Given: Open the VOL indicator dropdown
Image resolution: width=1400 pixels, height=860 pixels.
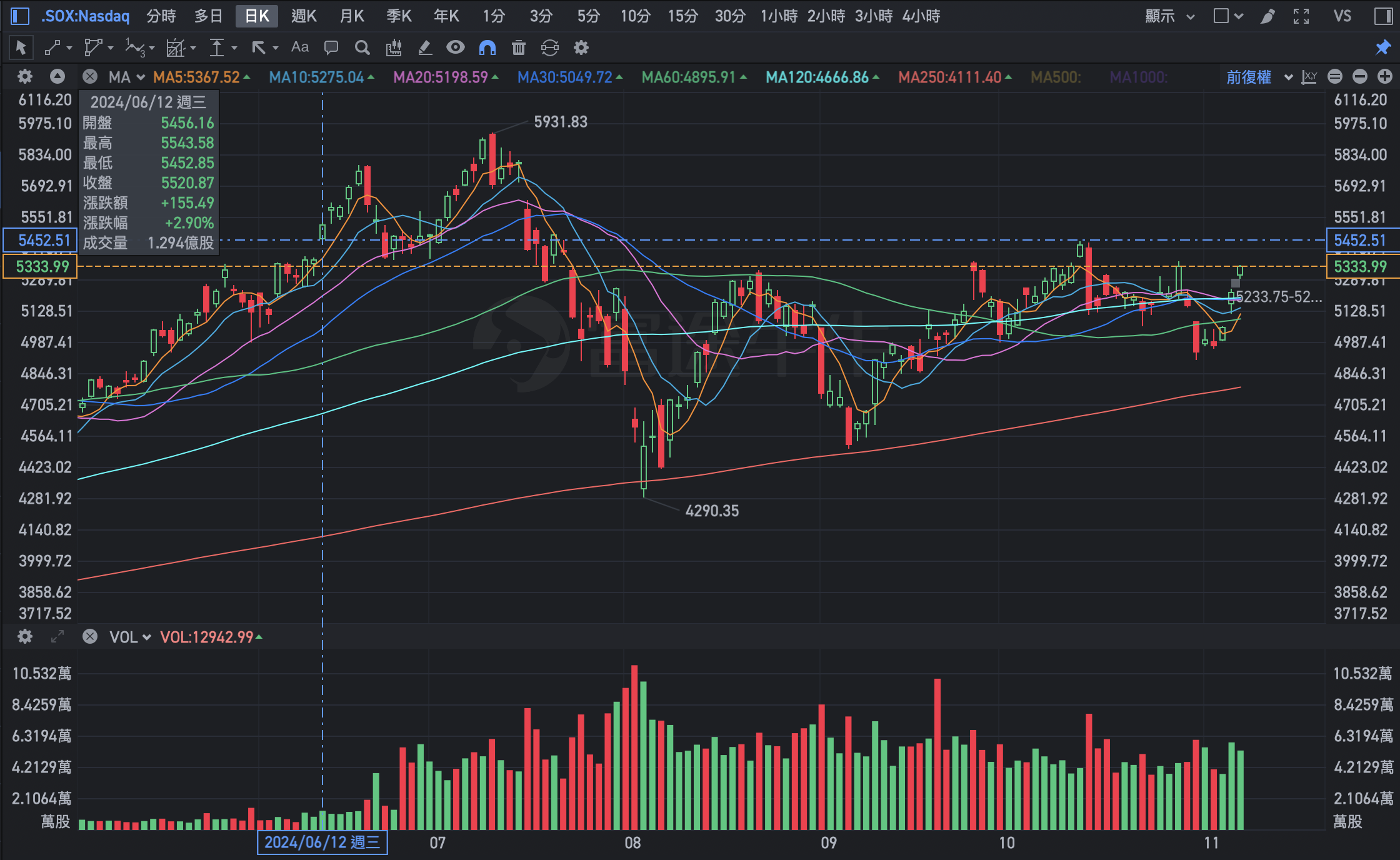Looking at the screenshot, I should point(130,637).
